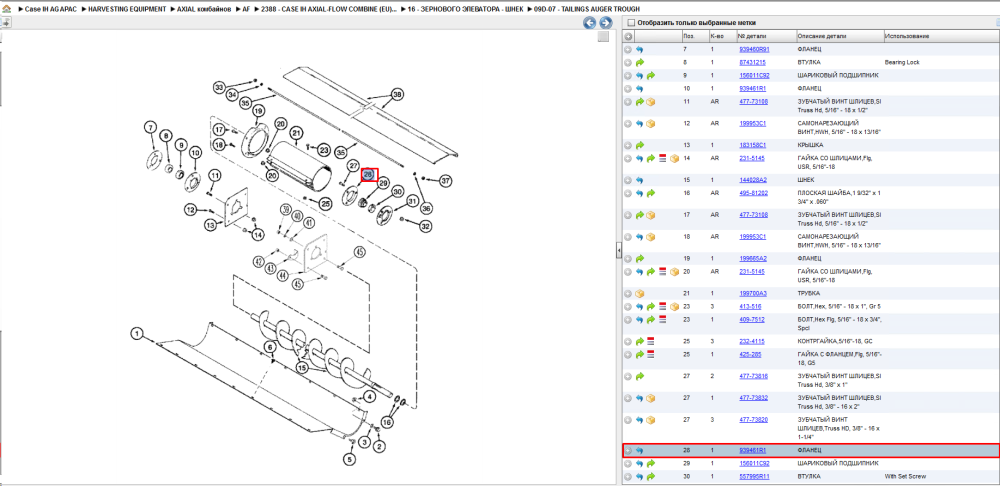
Task: Select callout 15 auger on the diagram
Action: (302, 367)
